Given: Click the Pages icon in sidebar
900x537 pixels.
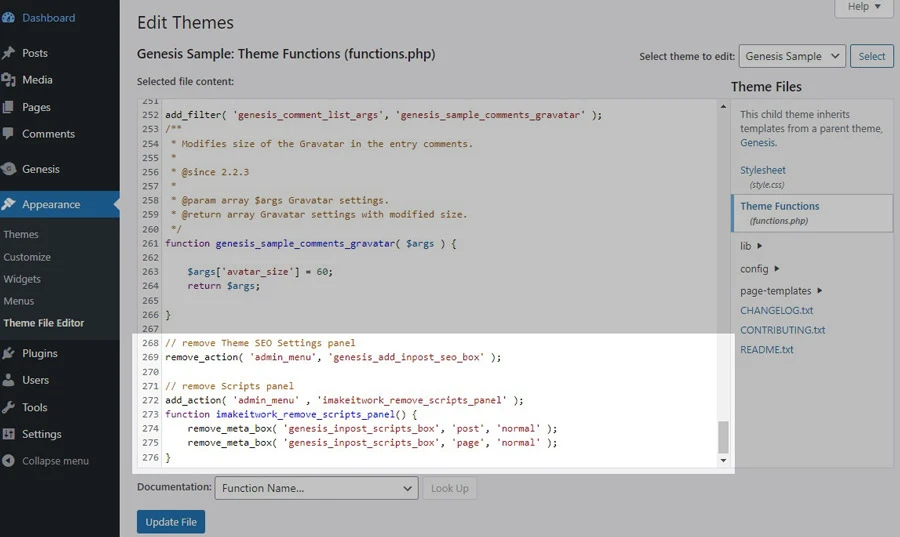Looking at the screenshot, I should [x=8, y=107].
